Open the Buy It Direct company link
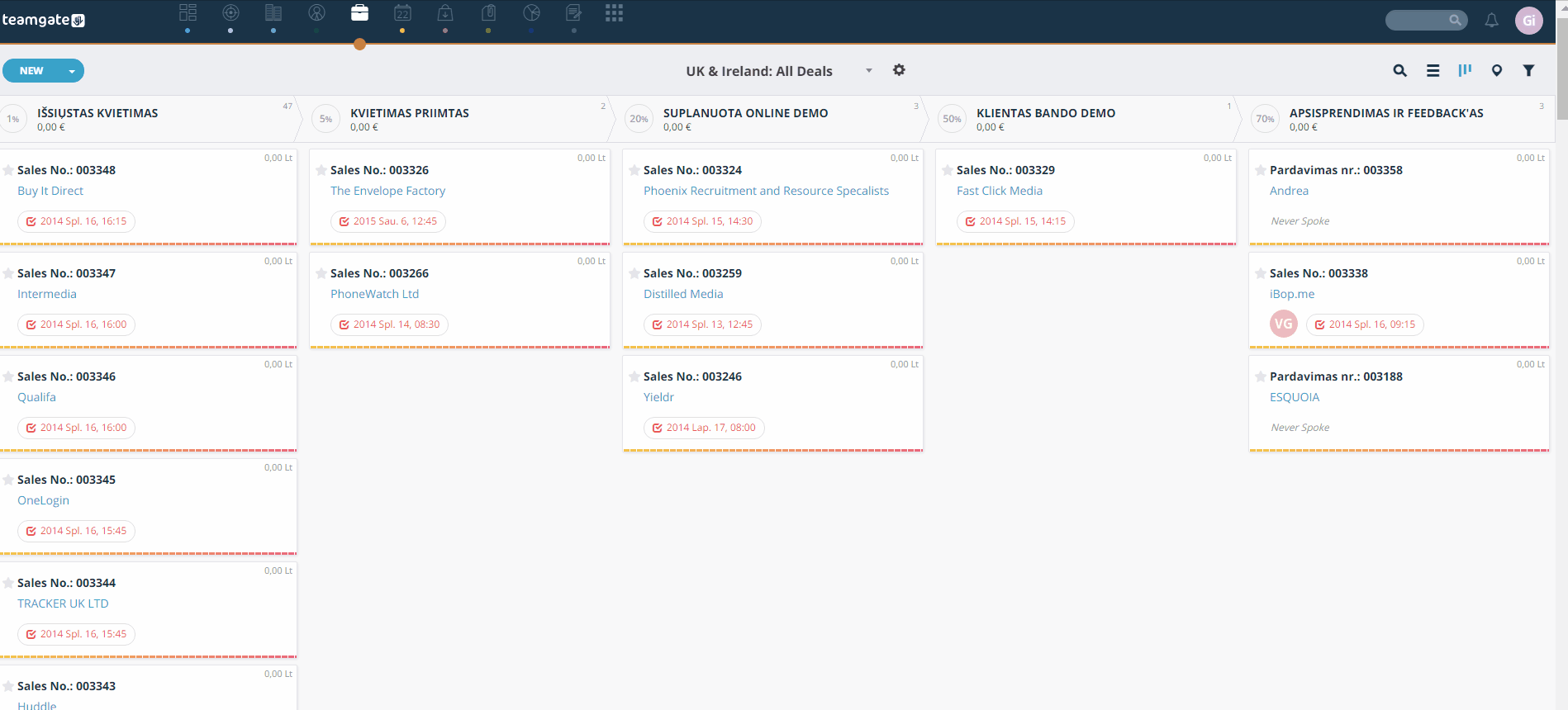1568x710 pixels. pos(50,191)
